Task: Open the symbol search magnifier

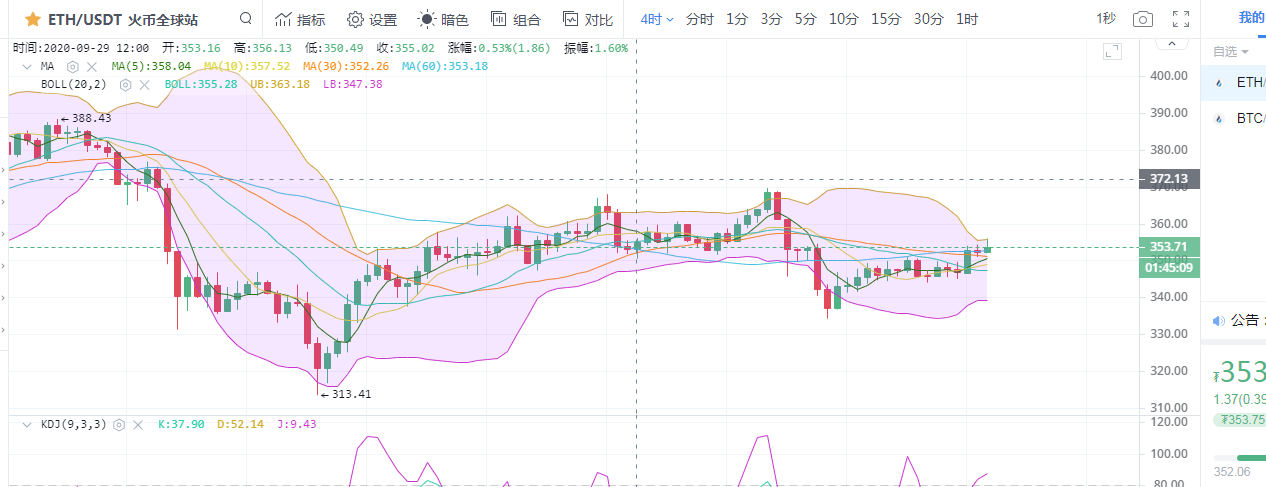Action: tap(246, 19)
